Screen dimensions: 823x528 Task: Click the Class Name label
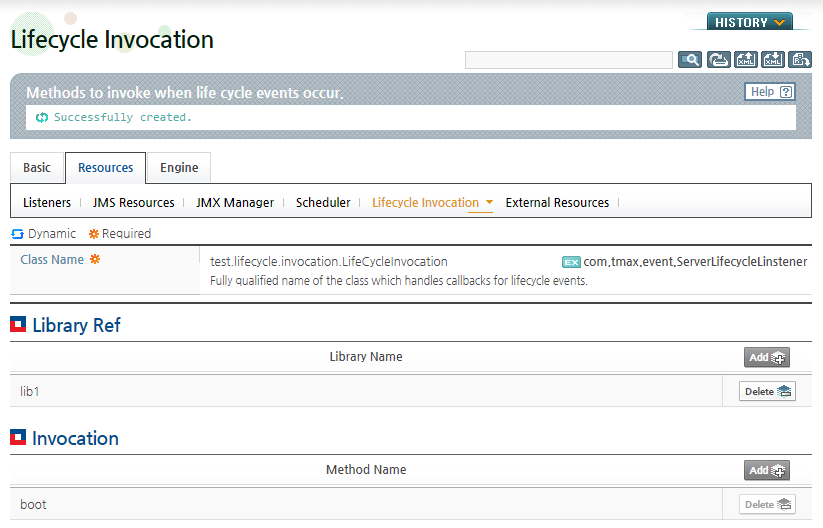52,259
